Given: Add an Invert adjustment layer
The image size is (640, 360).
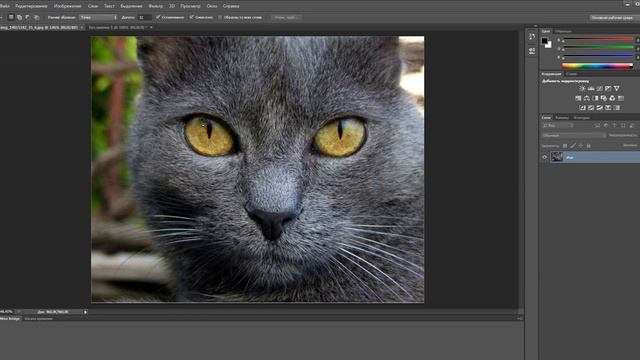Looking at the screenshot, I should tap(582, 107).
